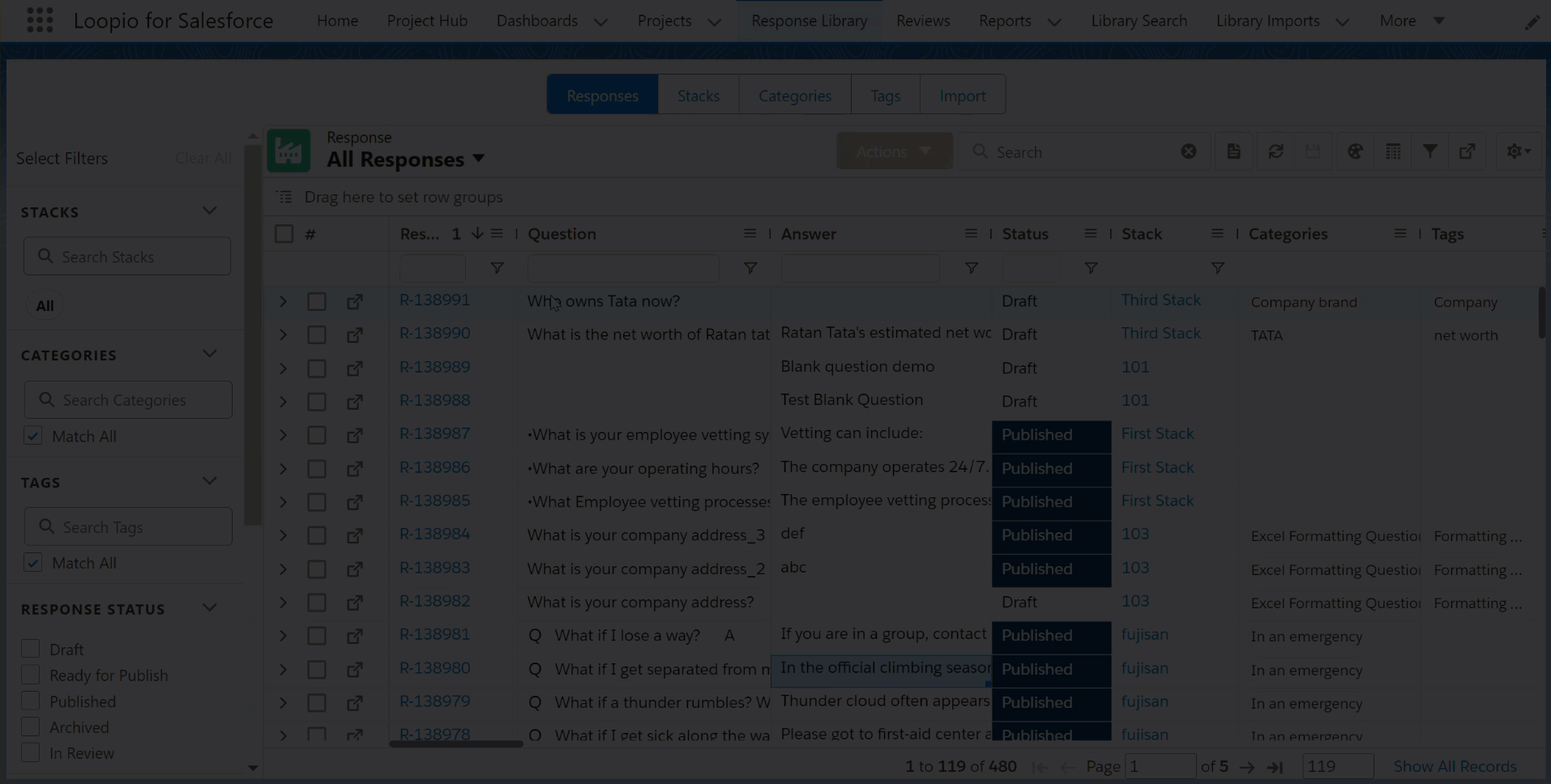1551x784 pixels.
Task: Click the document icon in the toolbar
Action: [x=1233, y=151]
